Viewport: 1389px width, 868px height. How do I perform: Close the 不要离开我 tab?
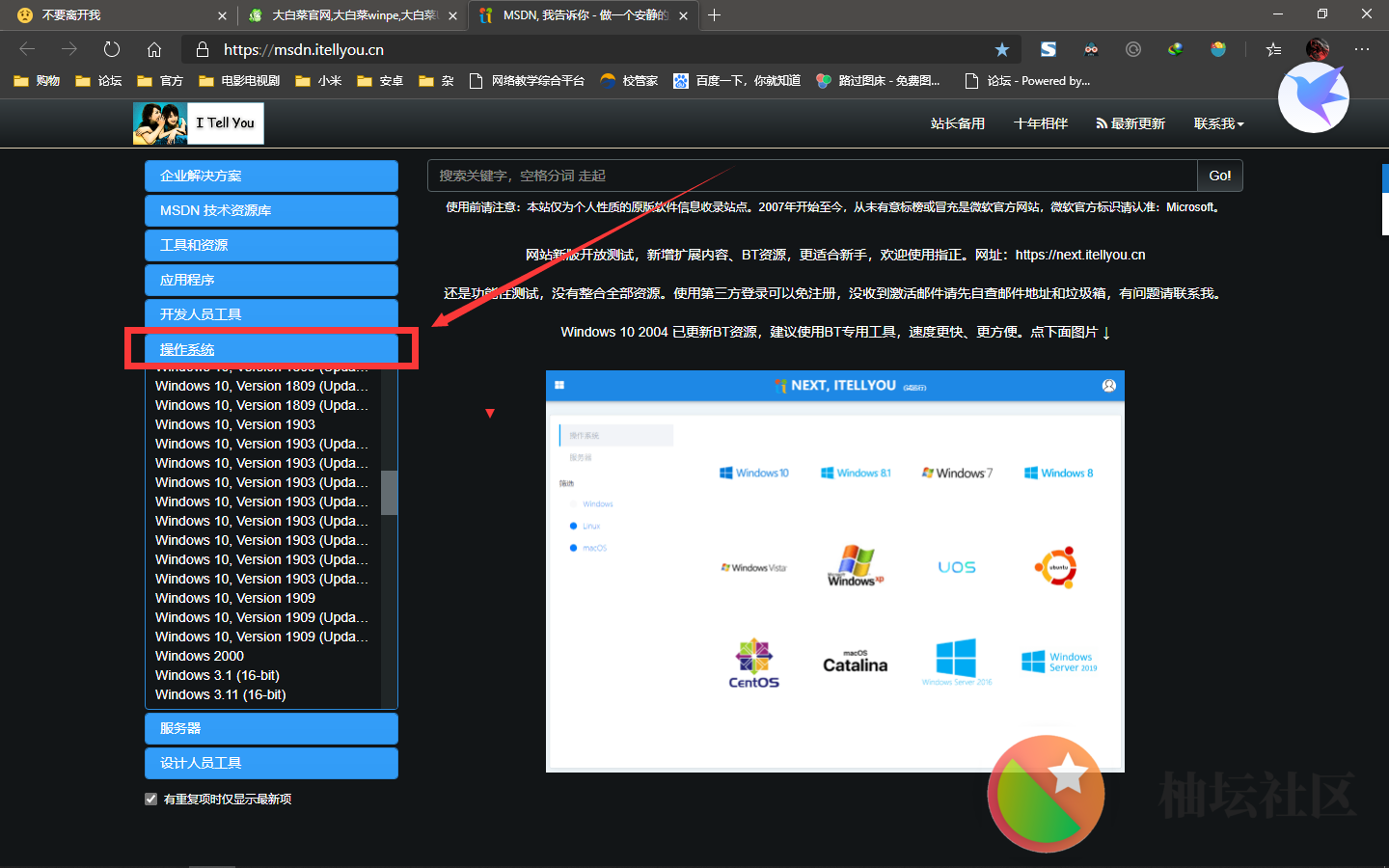click(x=222, y=15)
